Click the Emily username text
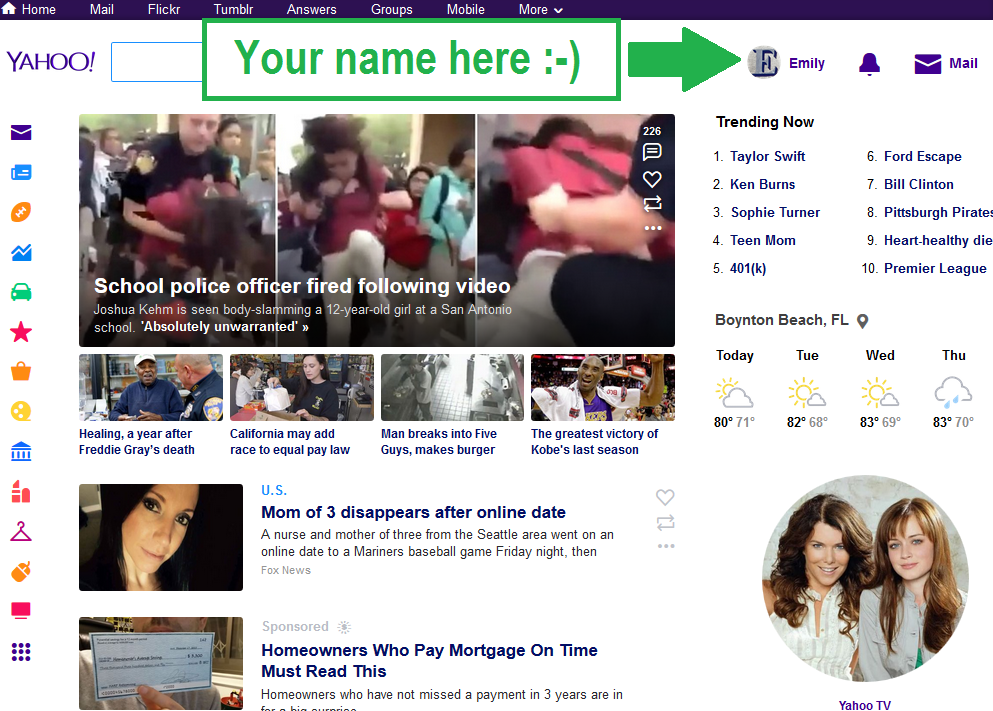 [807, 63]
